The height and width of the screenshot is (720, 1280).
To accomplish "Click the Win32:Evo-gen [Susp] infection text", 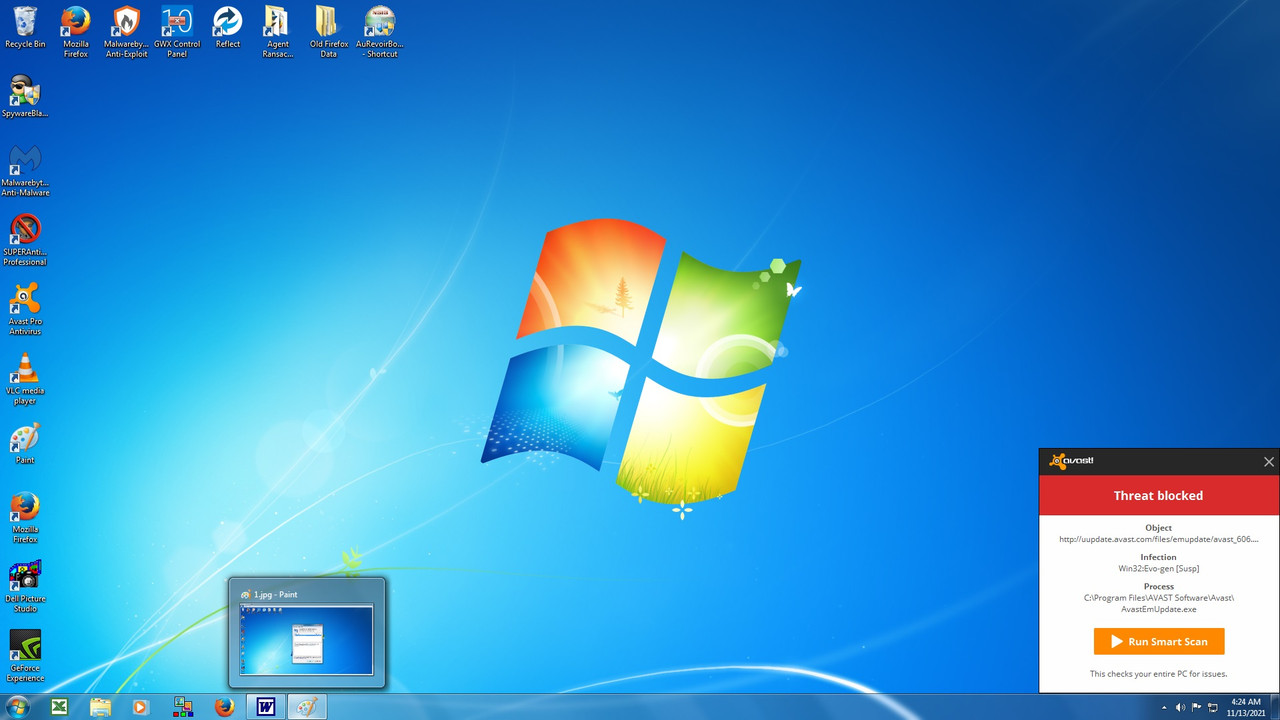I will click(x=1159, y=568).
